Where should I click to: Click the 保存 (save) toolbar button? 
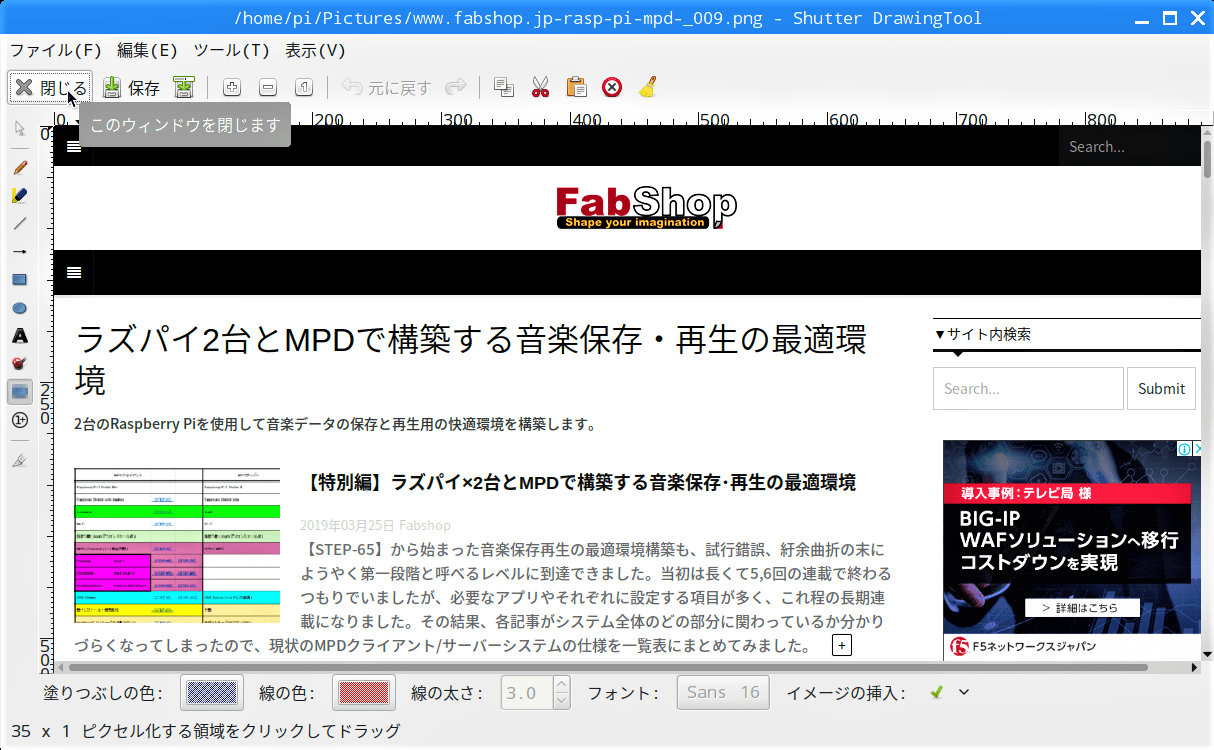point(132,88)
